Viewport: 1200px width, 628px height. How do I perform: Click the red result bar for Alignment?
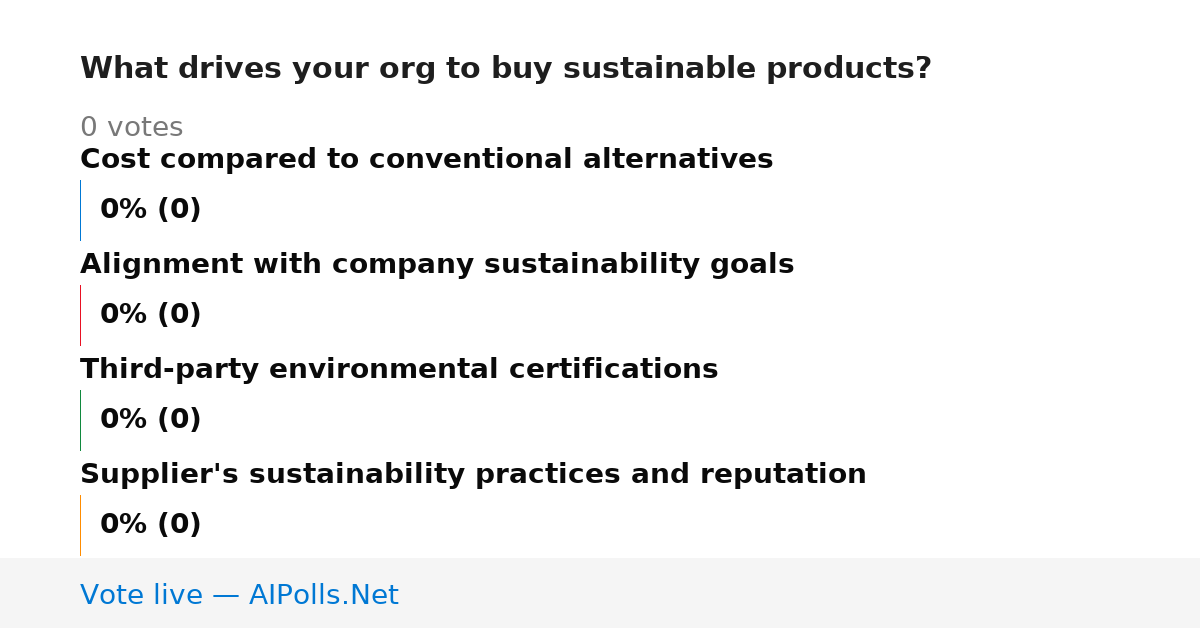click(80, 315)
